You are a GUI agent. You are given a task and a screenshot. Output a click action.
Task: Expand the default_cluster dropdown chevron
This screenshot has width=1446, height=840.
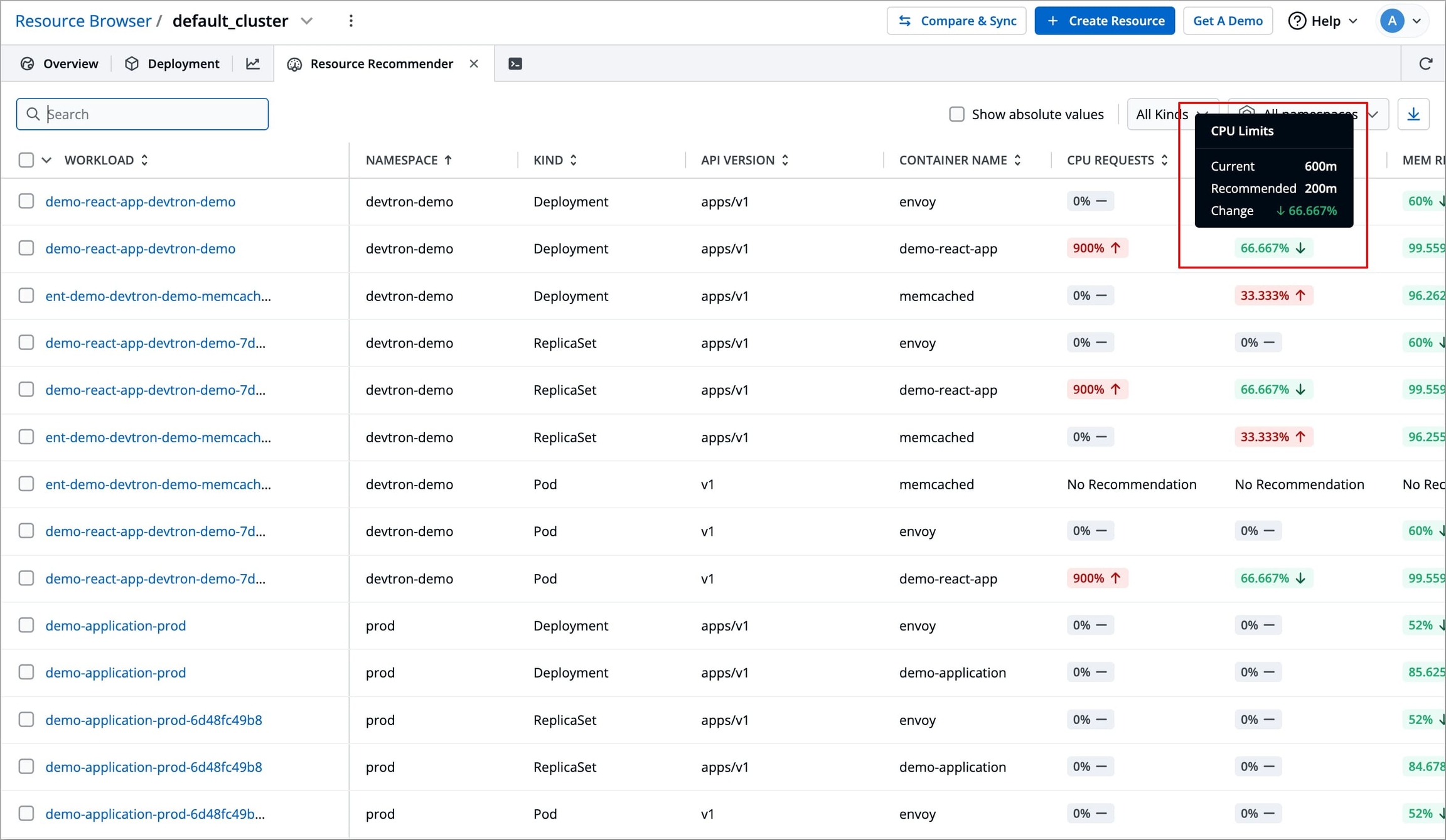click(307, 21)
